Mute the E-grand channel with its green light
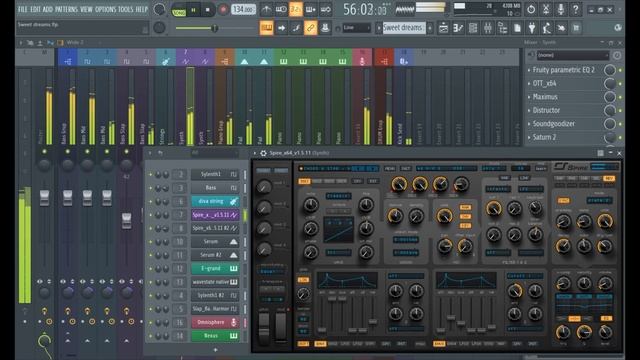Viewport: 640px width, 360px height. 151,269
